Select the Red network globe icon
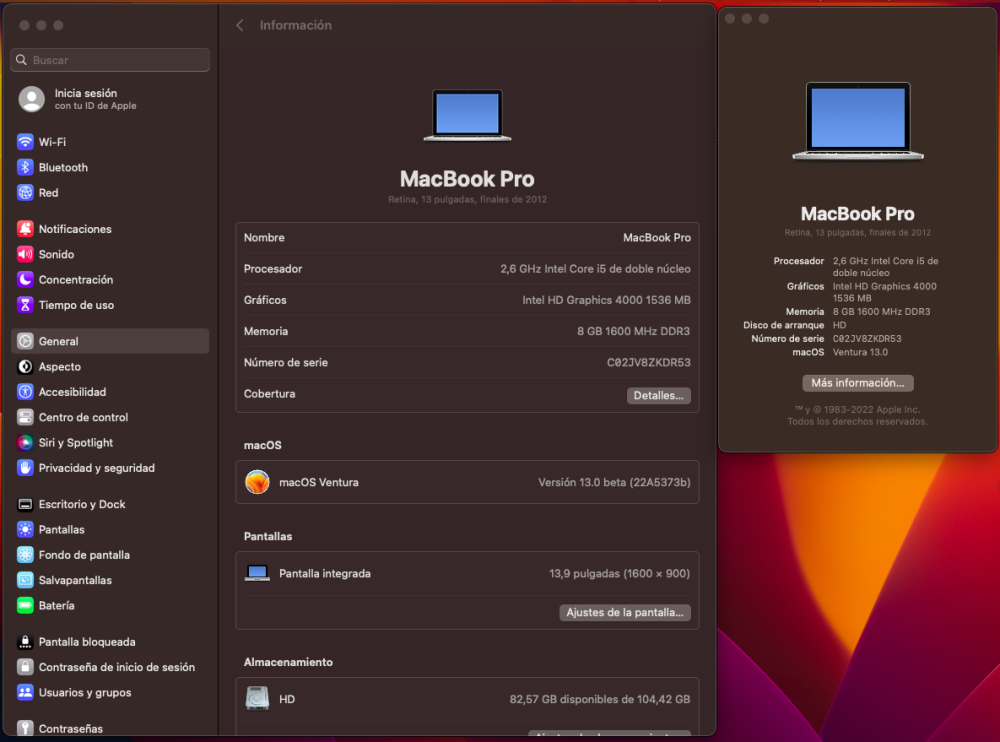This screenshot has width=1000, height=742. [x=25, y=193]
